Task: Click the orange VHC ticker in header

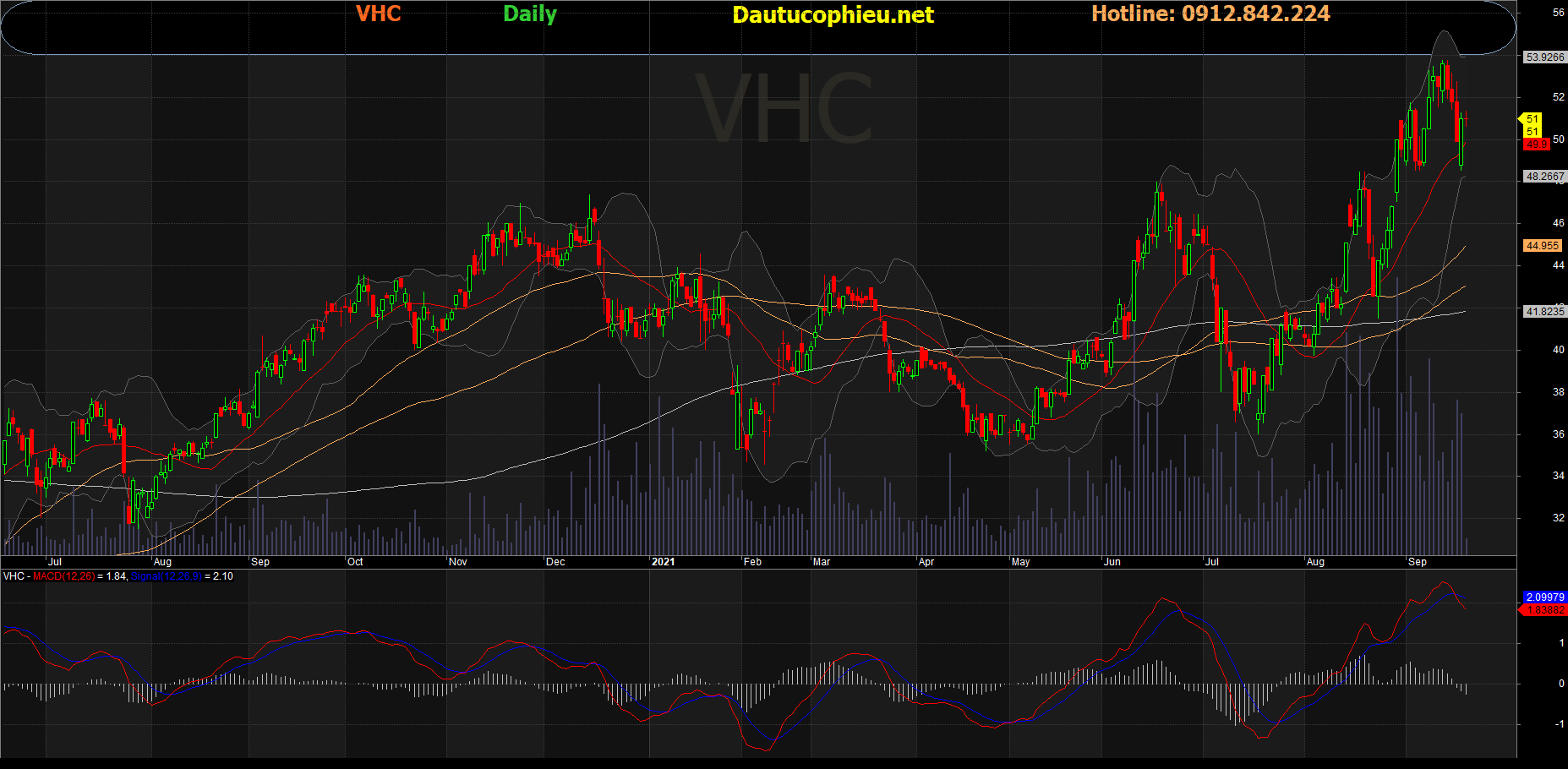Action: [x=378, y=14]
